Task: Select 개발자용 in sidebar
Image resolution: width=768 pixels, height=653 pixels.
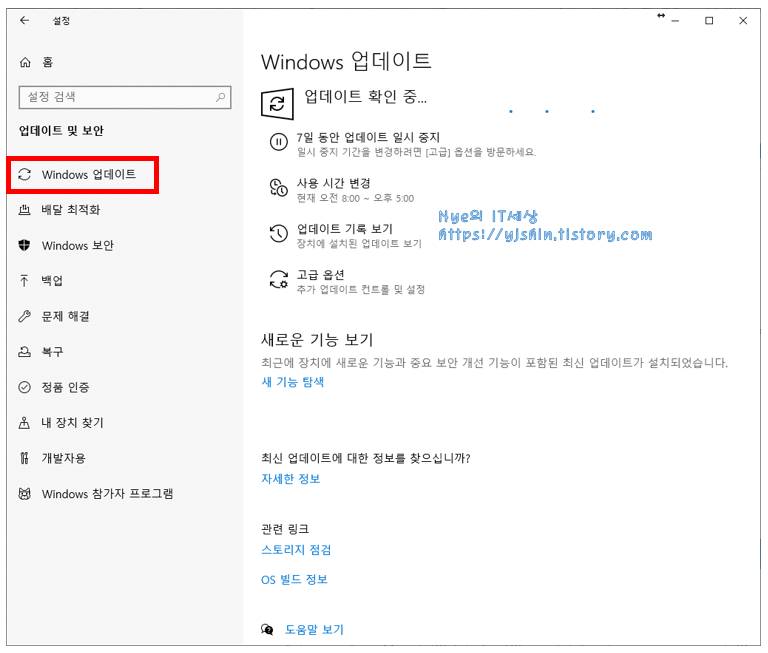Action: point(63,458)
